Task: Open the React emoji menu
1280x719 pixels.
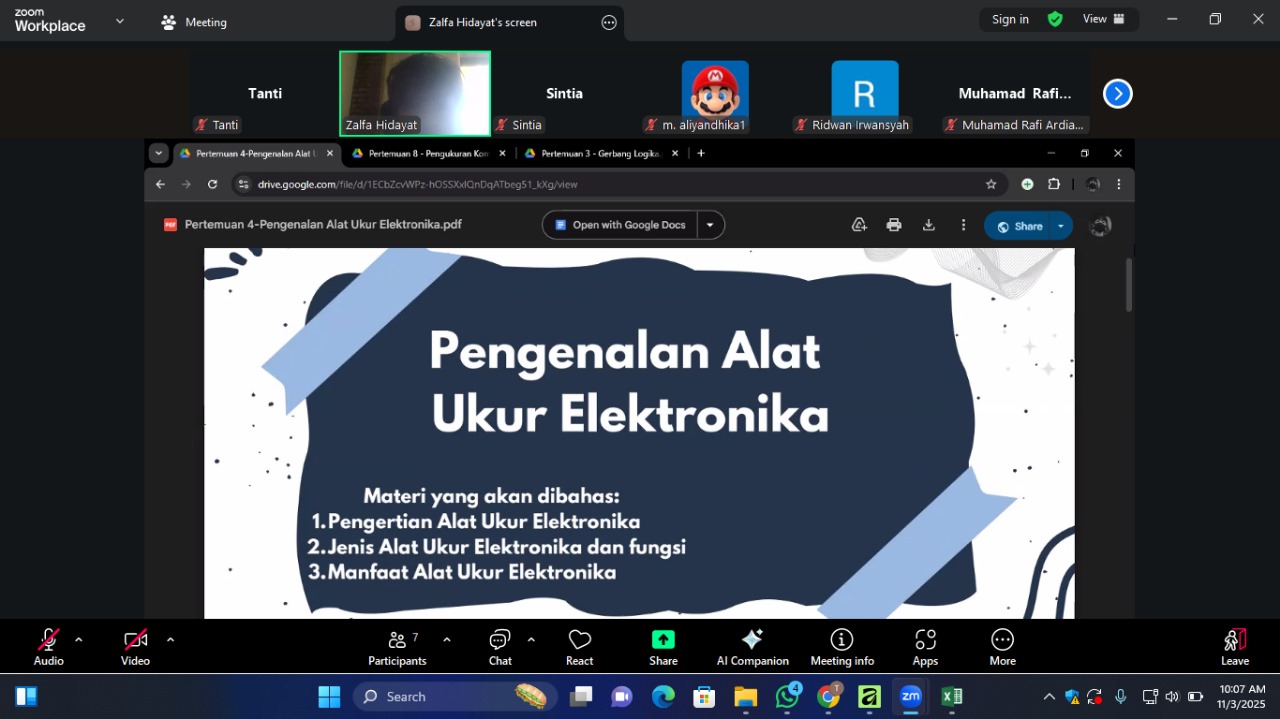Action: (x=579, y=647)
